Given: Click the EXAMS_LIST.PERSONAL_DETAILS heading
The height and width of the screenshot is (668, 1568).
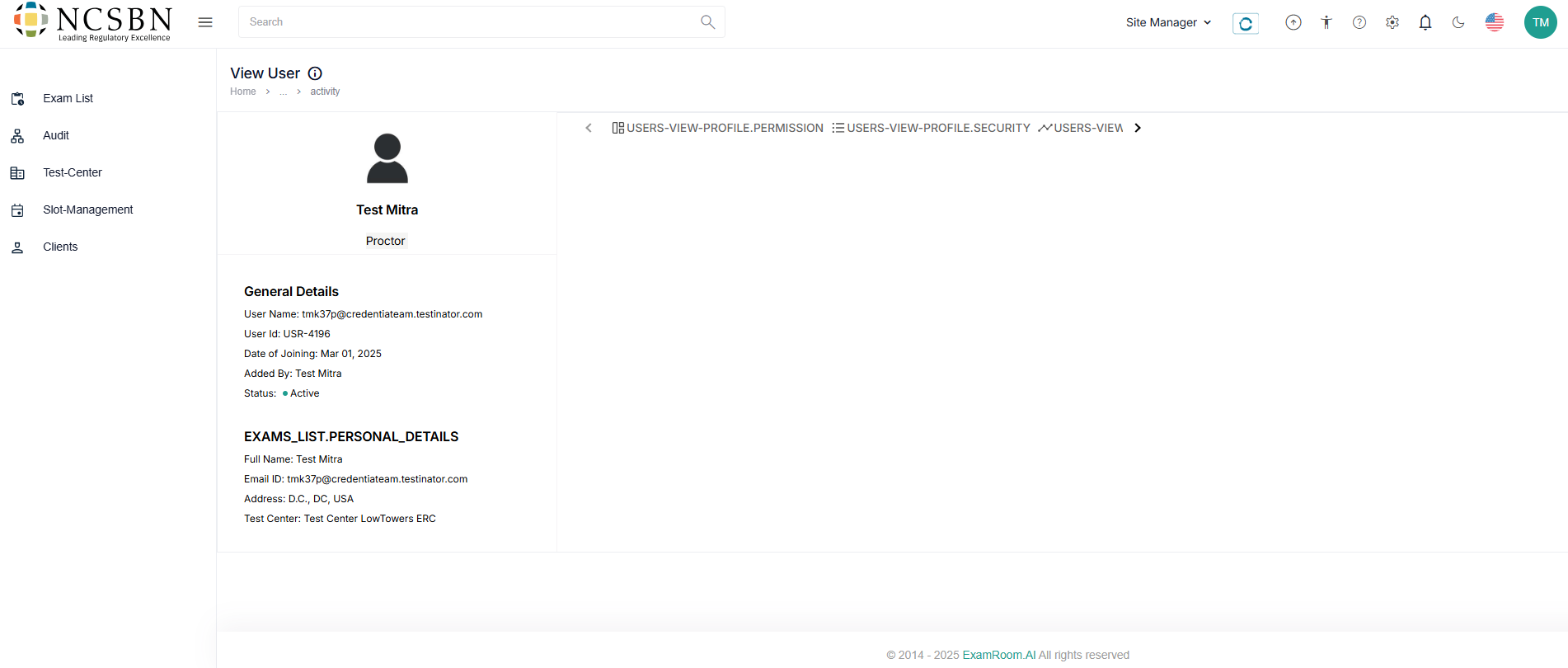Looking at the screenshot, I should [x=351, y=436].
